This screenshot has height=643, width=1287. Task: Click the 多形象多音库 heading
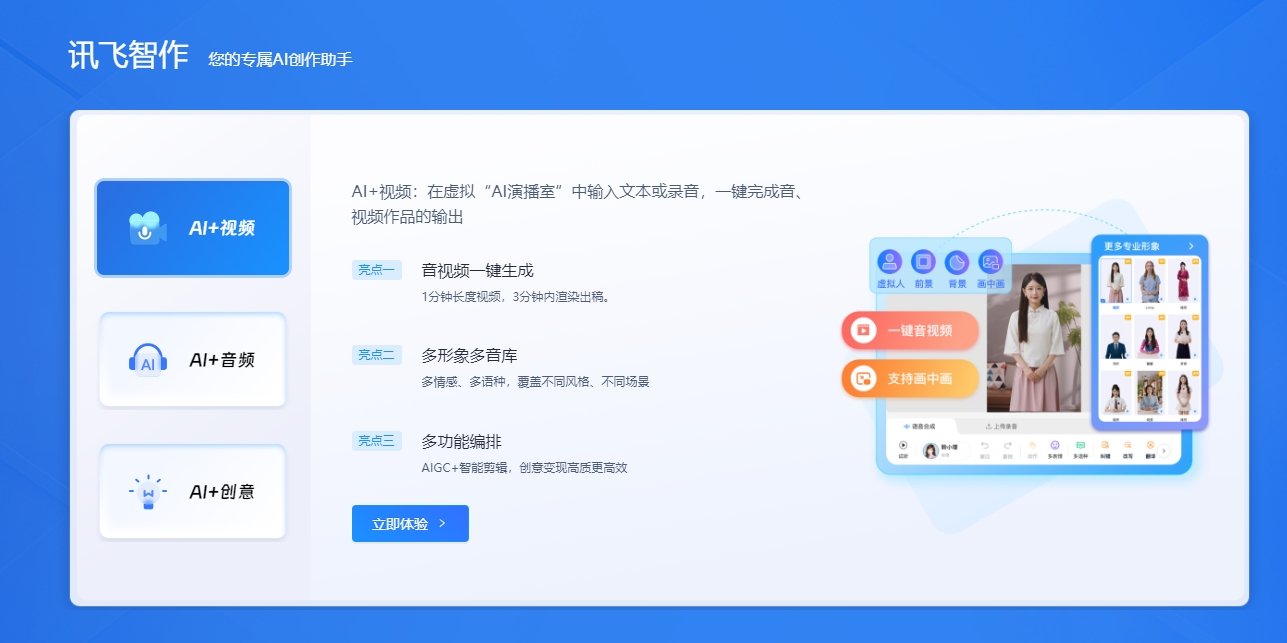pyautogui.click(x=469, y=355)
